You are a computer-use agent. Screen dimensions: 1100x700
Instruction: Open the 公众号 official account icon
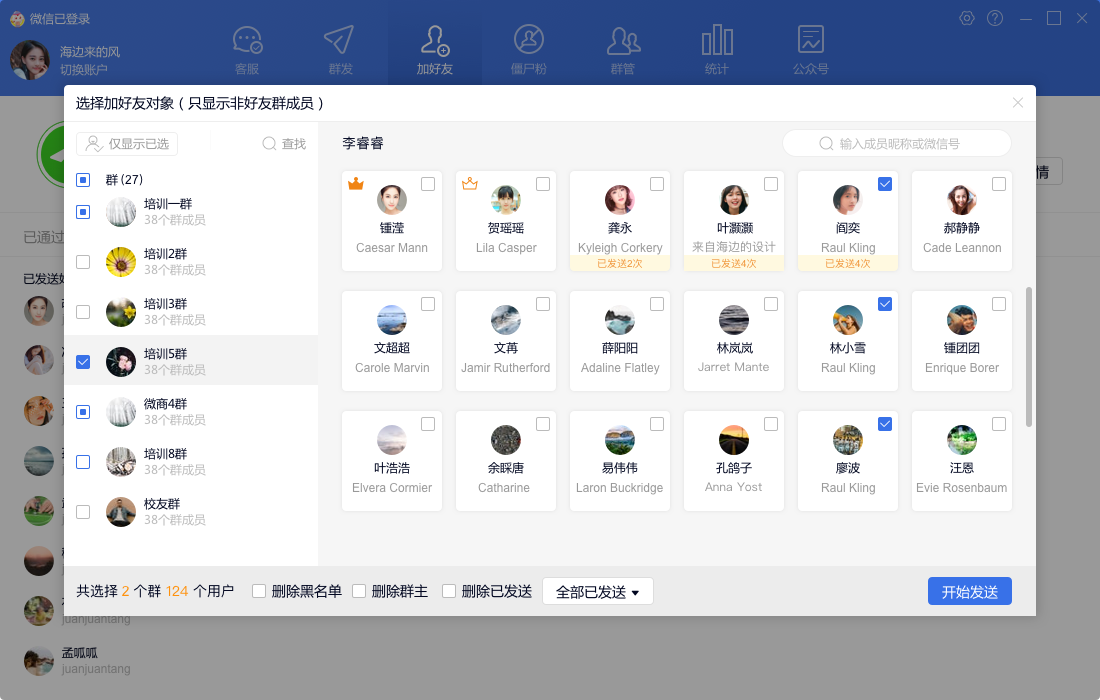click(810, 41)
